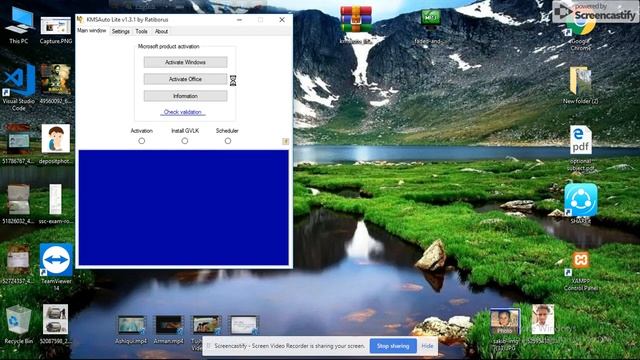640x360 pixels.
Task: Launch Visual Studio Code from the desktop
Action: tap(19, 87)
